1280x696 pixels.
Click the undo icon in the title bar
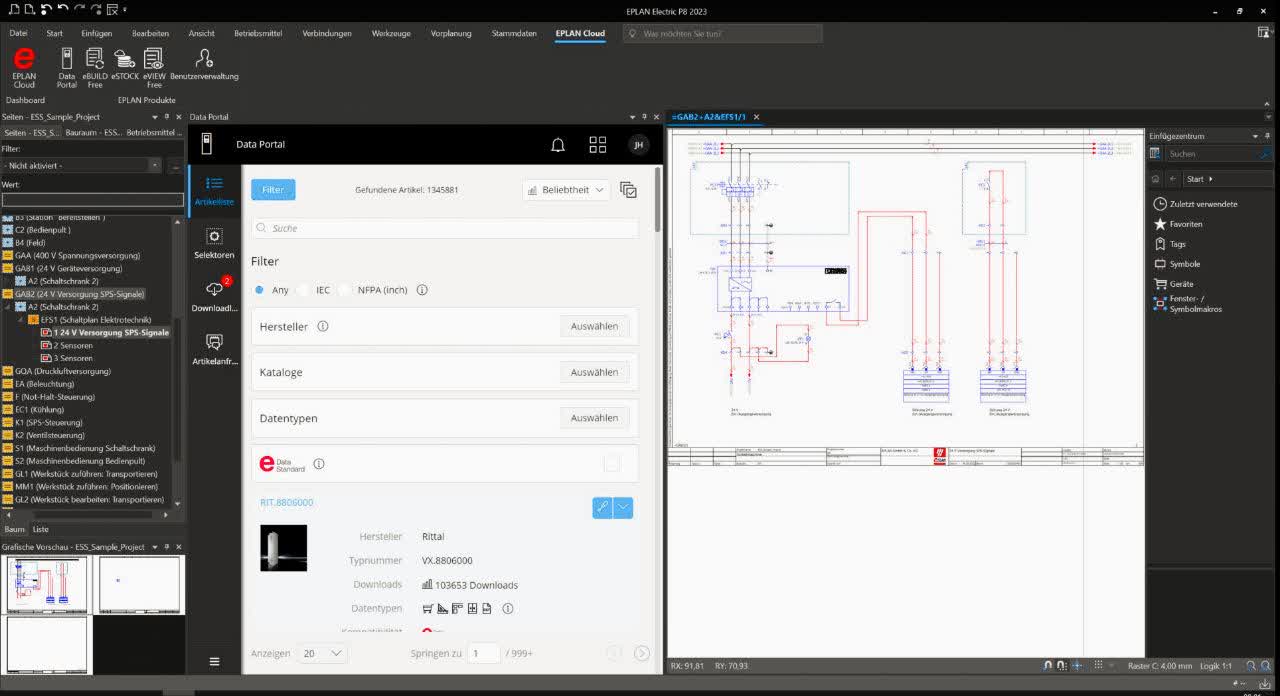[63, 10]
